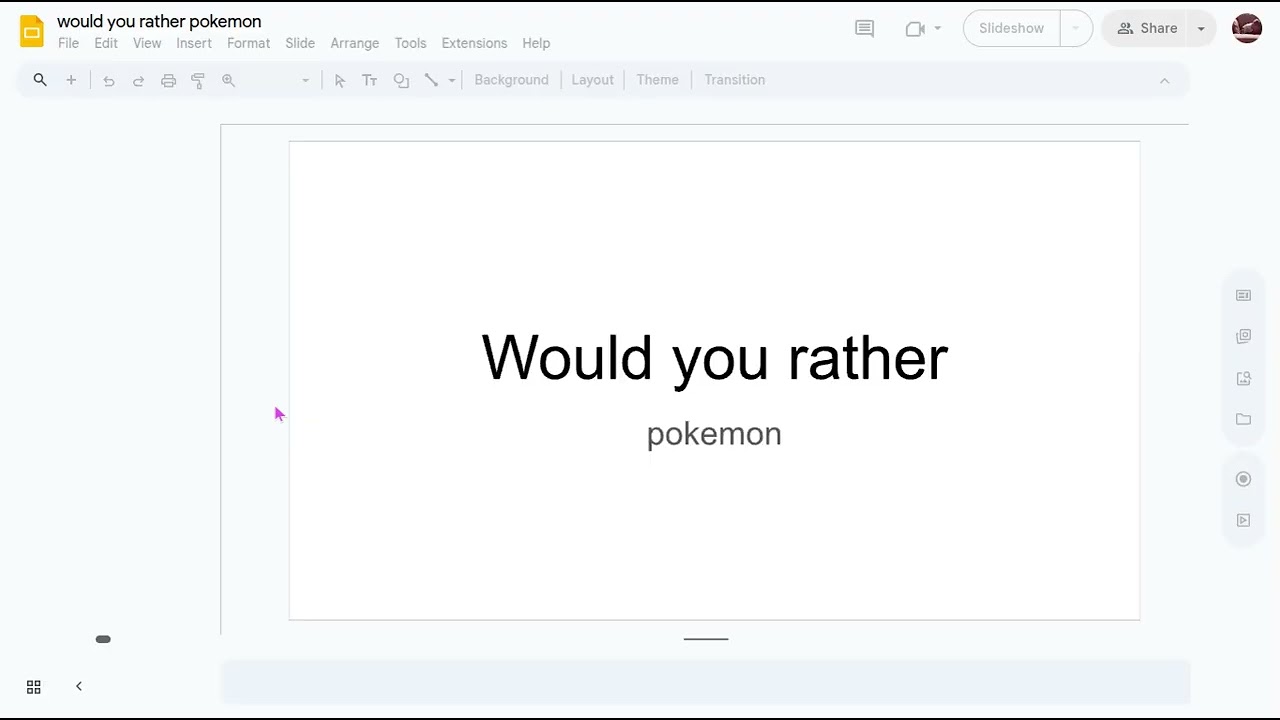Click the speaker notes field
This screenshot has height=720, width=1280.
705,682
